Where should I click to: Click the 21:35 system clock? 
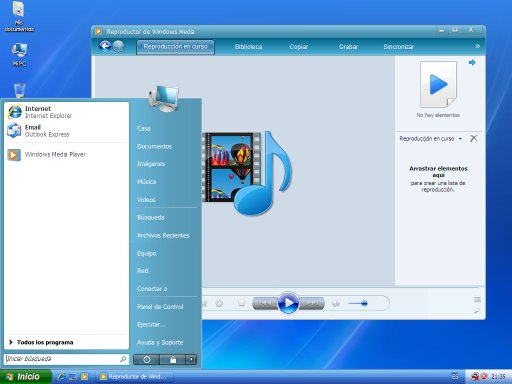tap(498, 377)
